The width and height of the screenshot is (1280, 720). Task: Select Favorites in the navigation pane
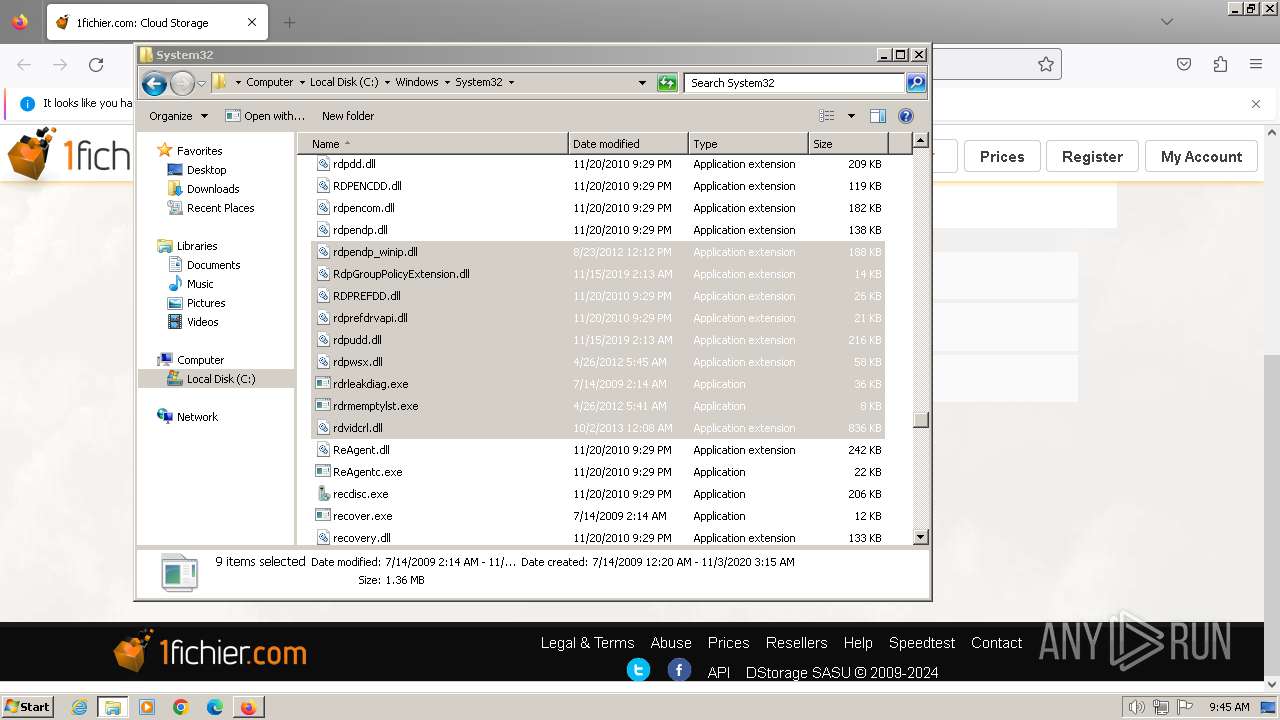[199, 151]
